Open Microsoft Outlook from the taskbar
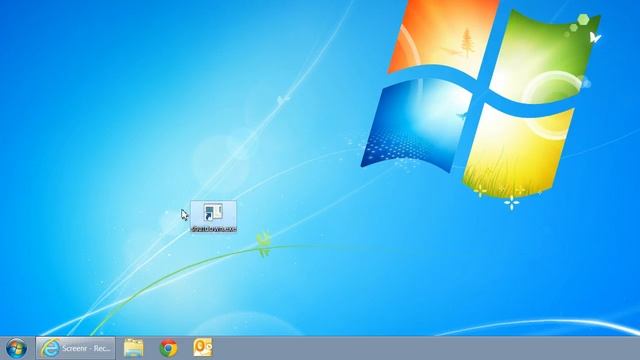Viewport: 640px width, 360px height. (x=203, y=348)
